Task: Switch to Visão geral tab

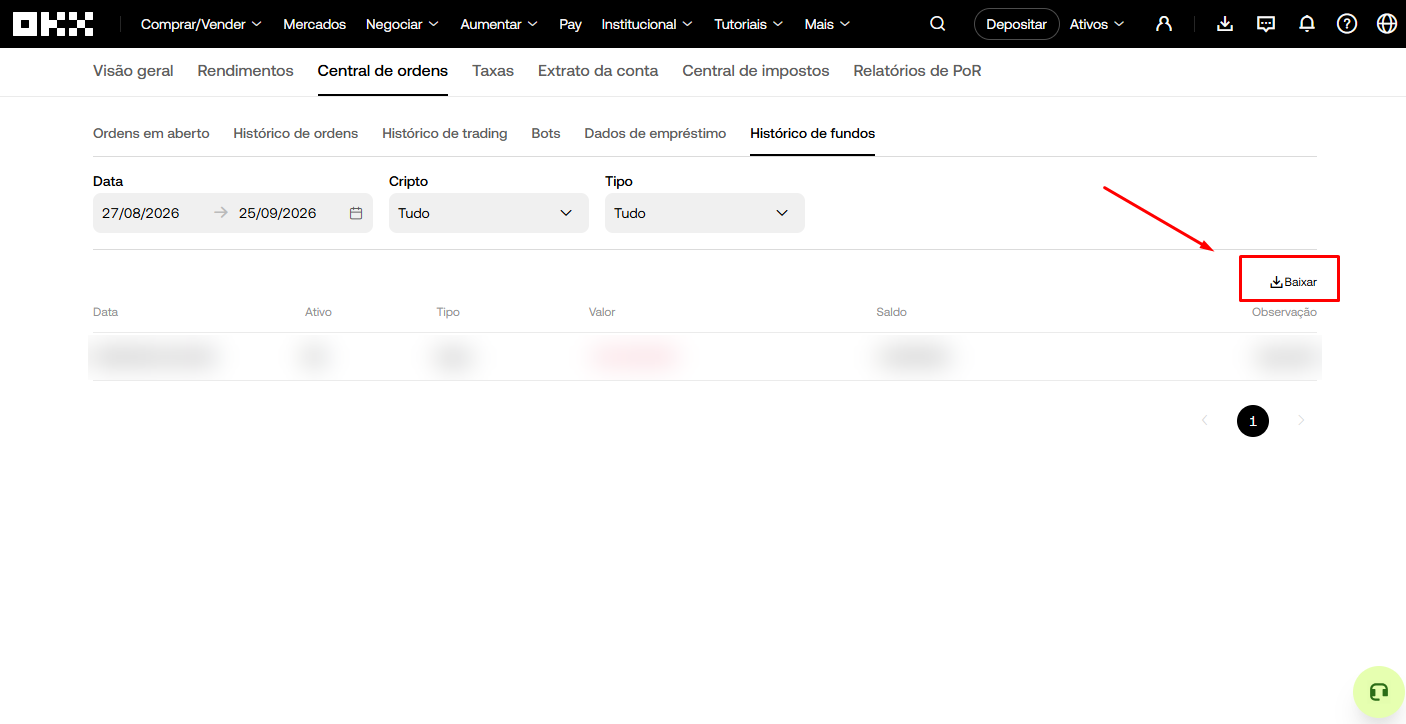Action: tap(133, 71)
